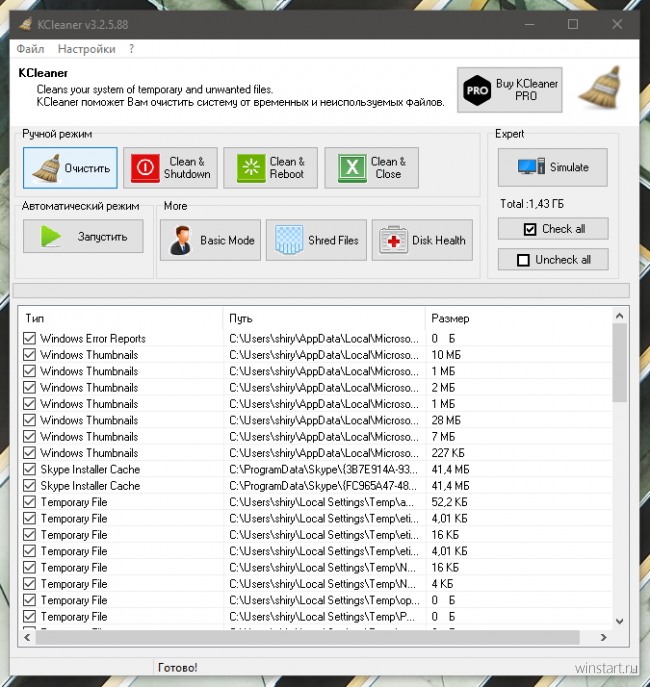Open Disk Health via the first-aid icon
The width and height of the screenshot is (650, 687).
coord(393,240)
